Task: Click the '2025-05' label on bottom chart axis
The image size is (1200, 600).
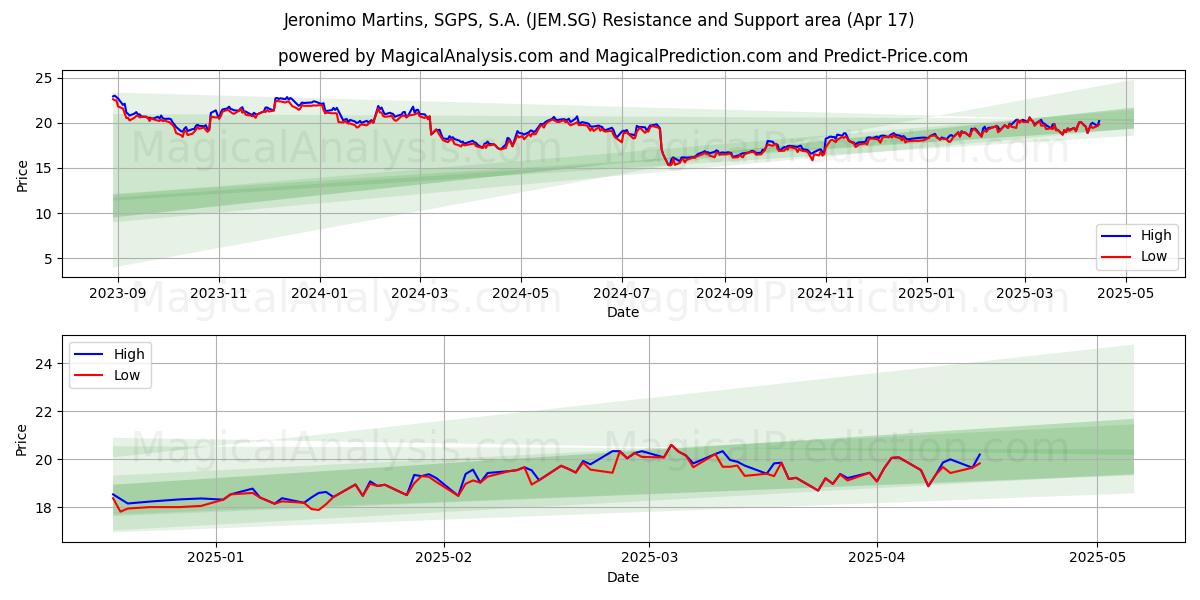Action: (1097, 558)
